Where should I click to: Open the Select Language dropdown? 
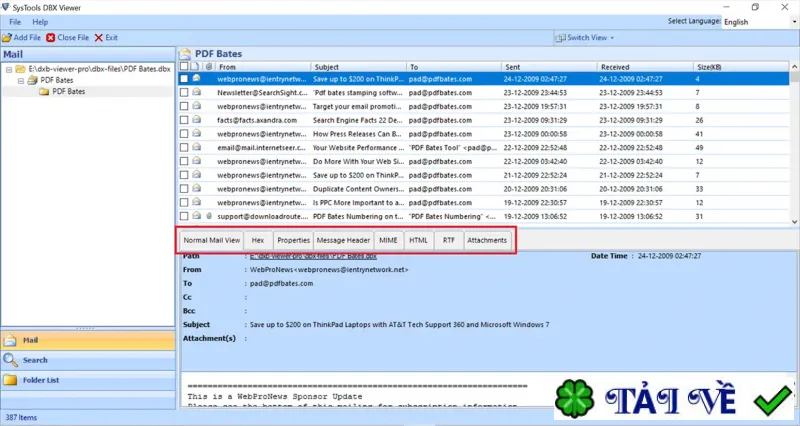(759, 22)
